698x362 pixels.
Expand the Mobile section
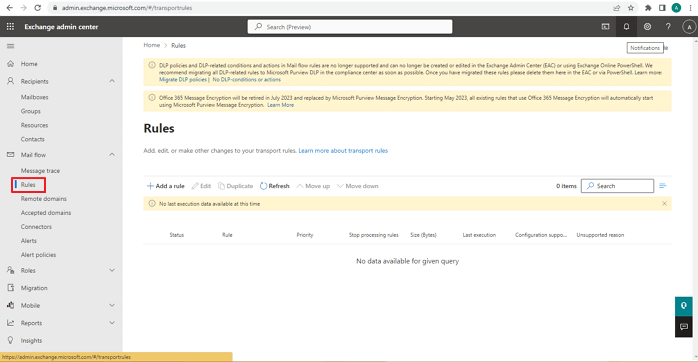[x=112, y=305]
